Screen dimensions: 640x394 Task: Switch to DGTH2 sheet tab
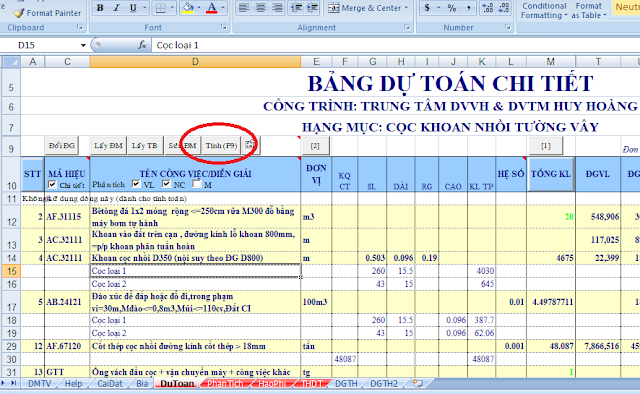[x=384, y=383]
